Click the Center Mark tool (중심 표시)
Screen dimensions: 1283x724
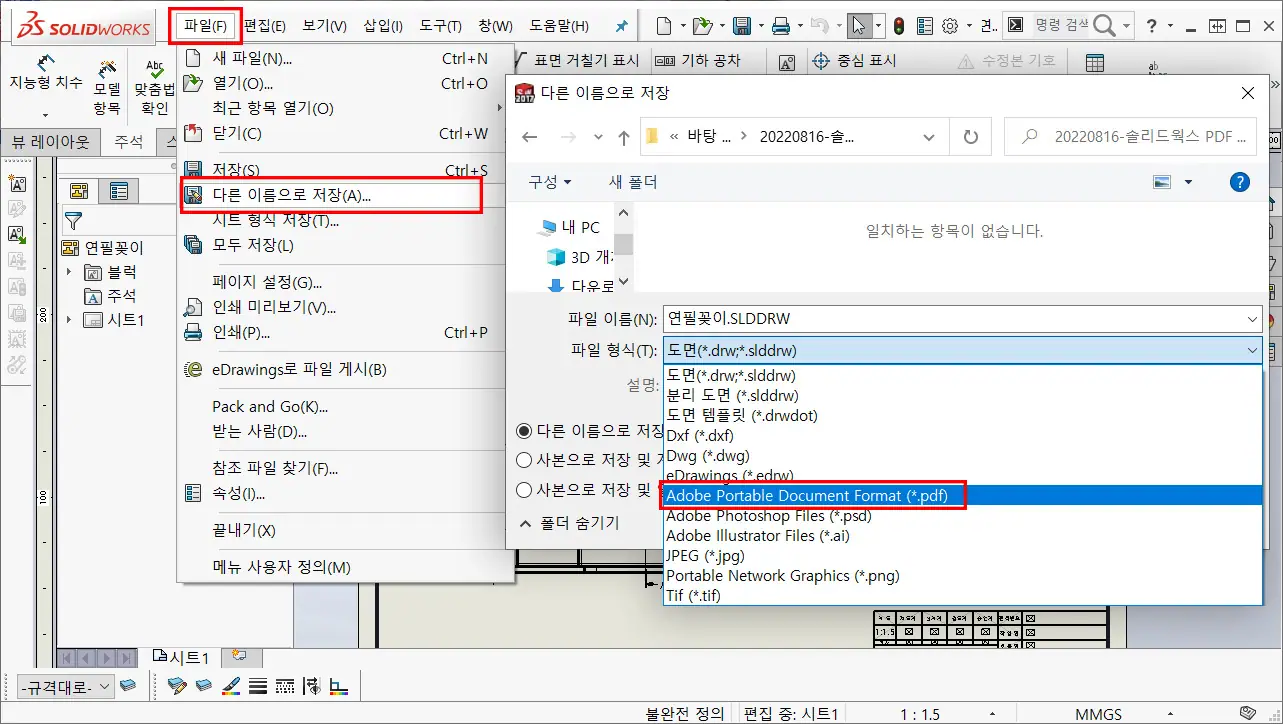[853, 61]
